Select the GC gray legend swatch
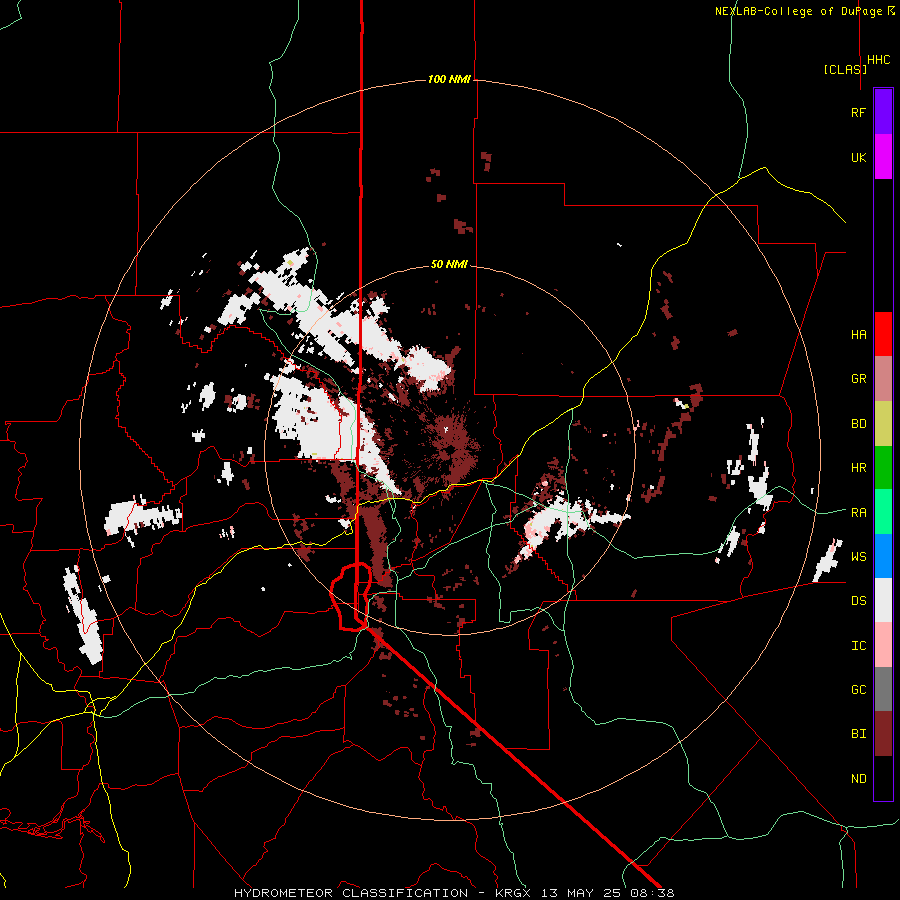The width and height of the screenshot is (900, 900). point(883,689)
